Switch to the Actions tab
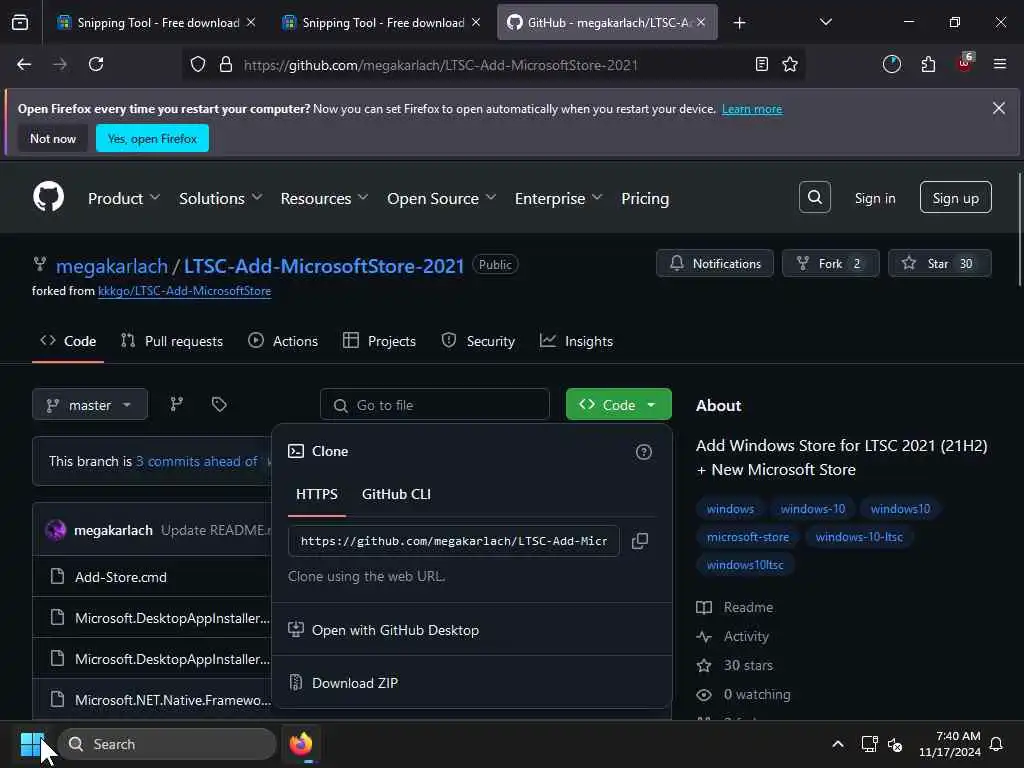The width and height of the screenshot is (1024, 768). [x=283, y=341]
